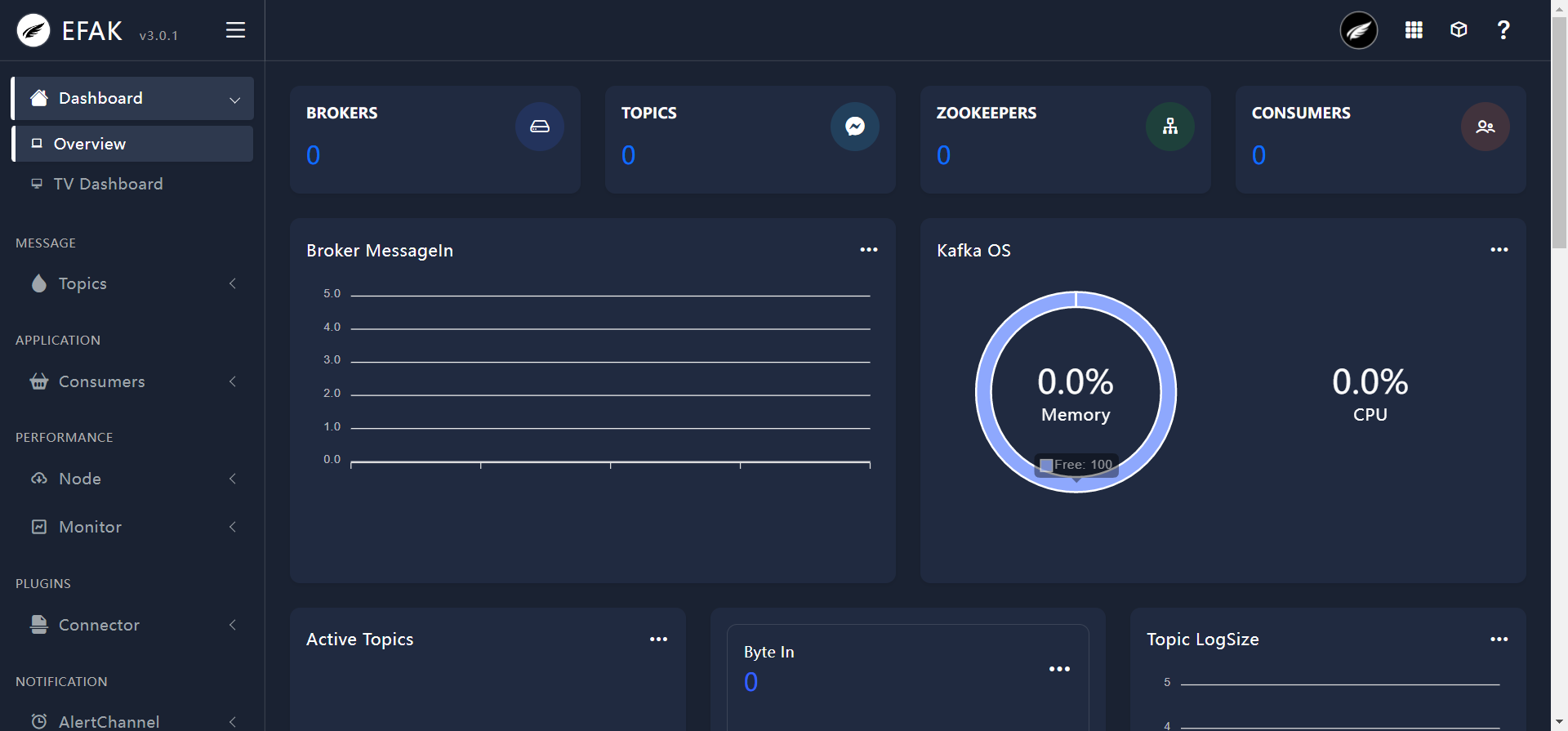
Task: Click the Overview square icon
Action: (37, 144)
